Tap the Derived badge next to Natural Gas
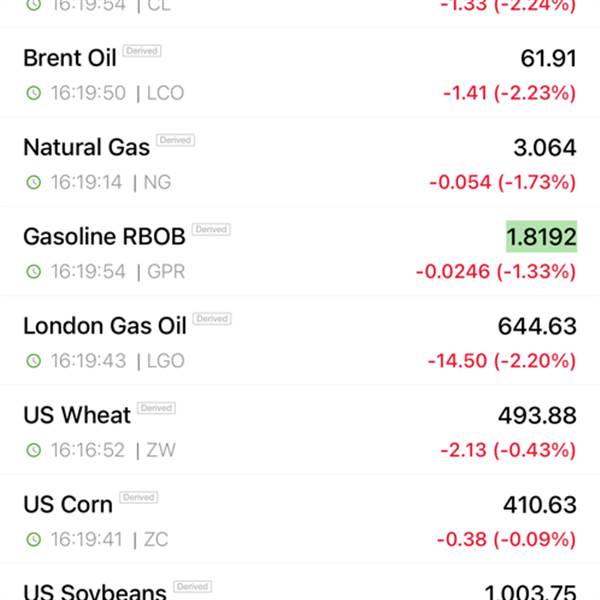This screenshot has height=600, width=600. click(175, 141)
